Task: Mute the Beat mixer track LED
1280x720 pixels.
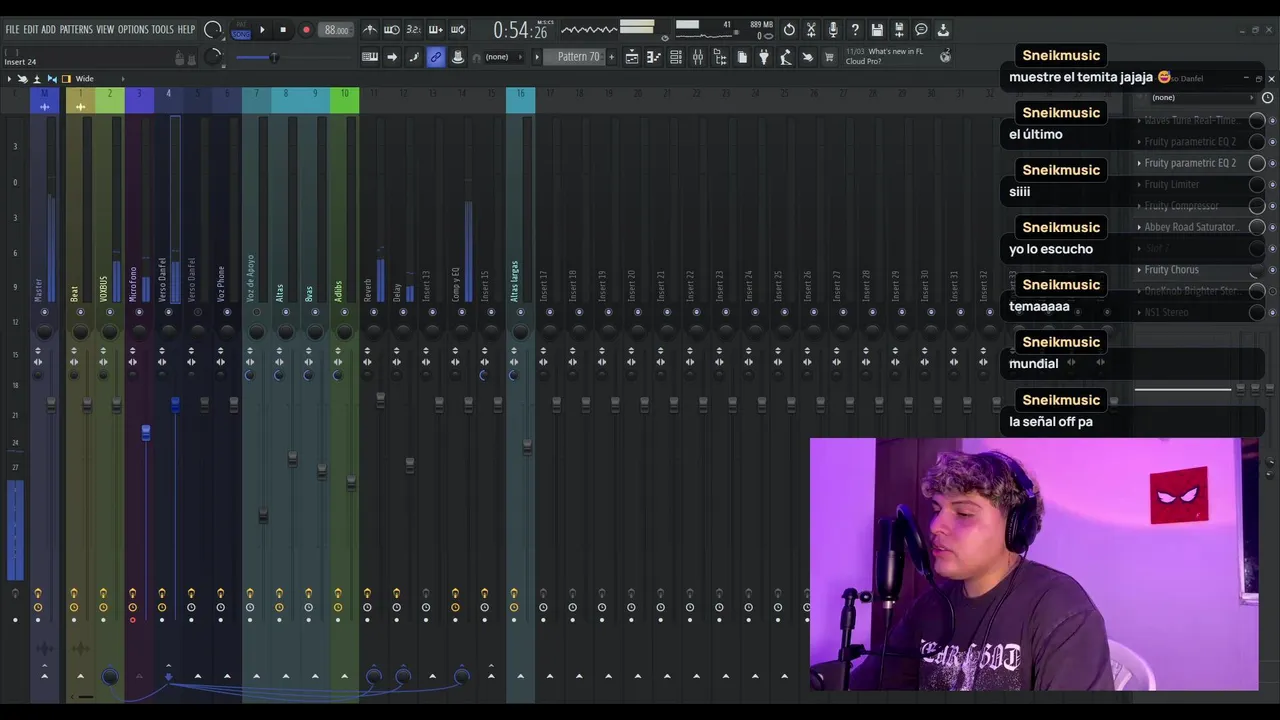Action: point(80,312)
